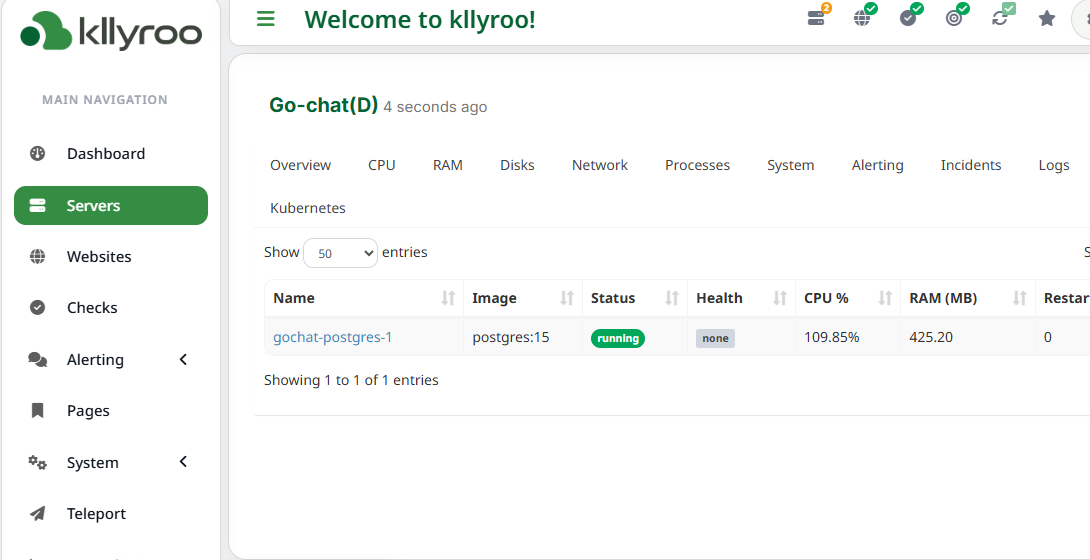Viewport: 1090px width, 560px height.
Task: Click the none health badge
Action: 715,338
